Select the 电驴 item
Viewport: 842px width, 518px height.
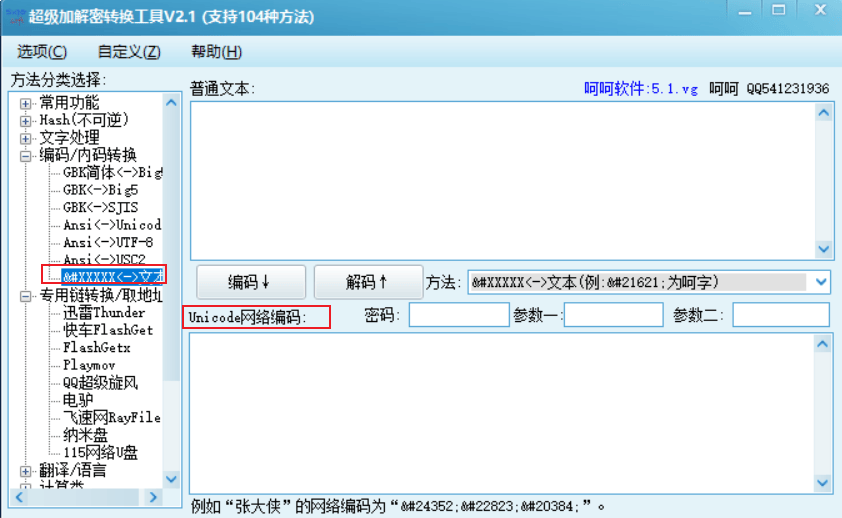[x=78, y=400]
